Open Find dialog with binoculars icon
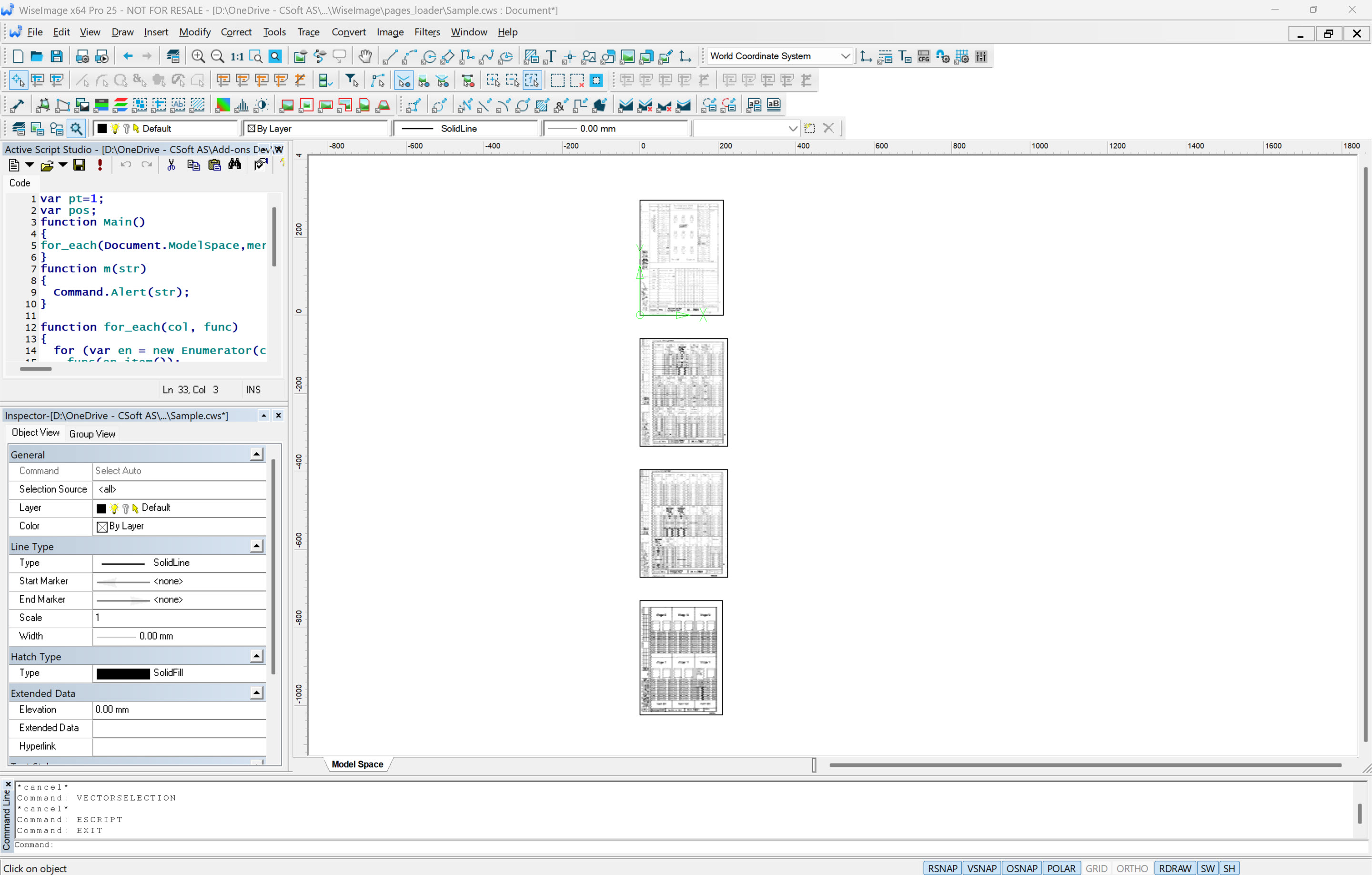Screen dimensions: 1372x875 click(x=235, y=165)
